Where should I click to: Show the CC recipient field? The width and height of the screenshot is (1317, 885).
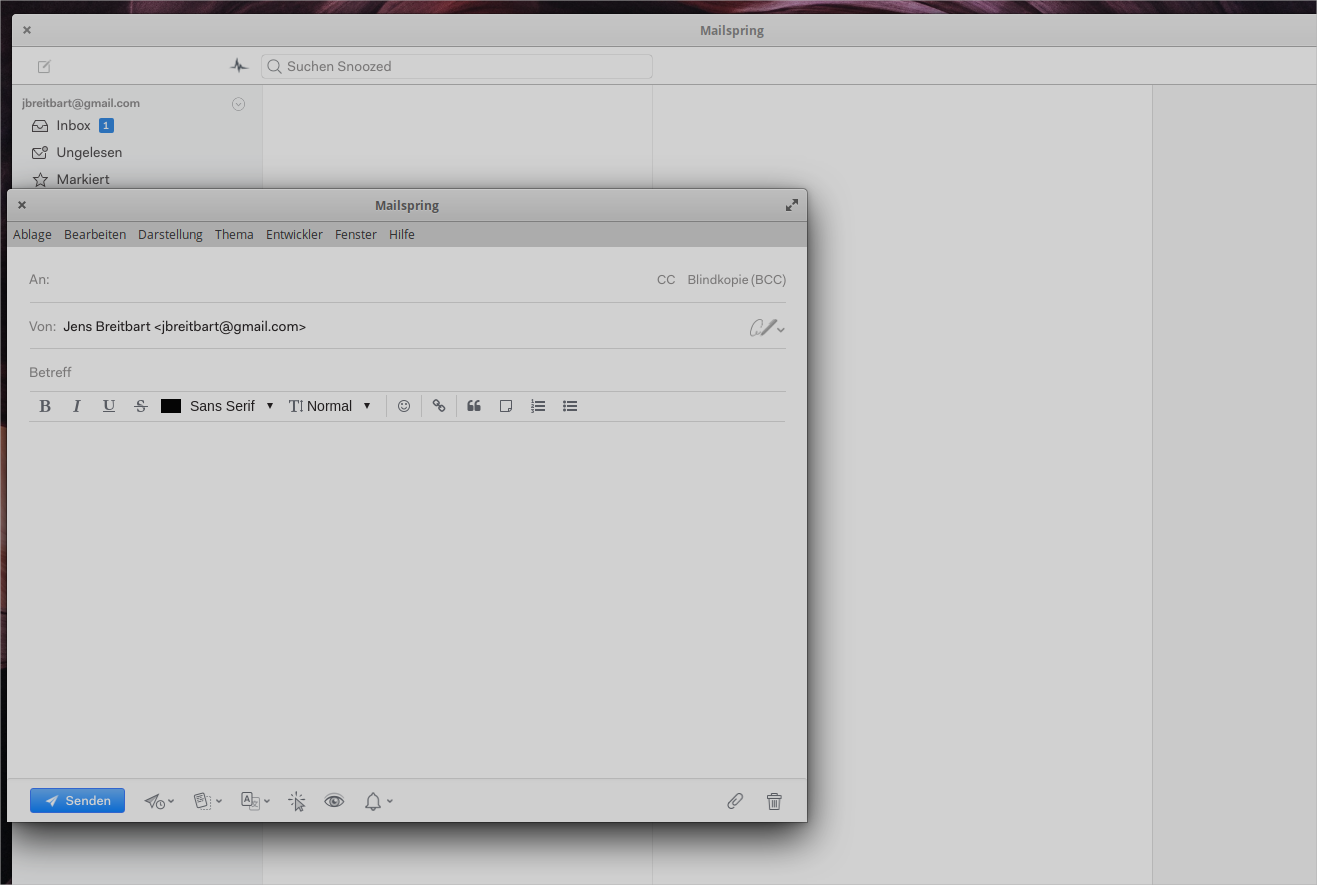pos(666,279)
